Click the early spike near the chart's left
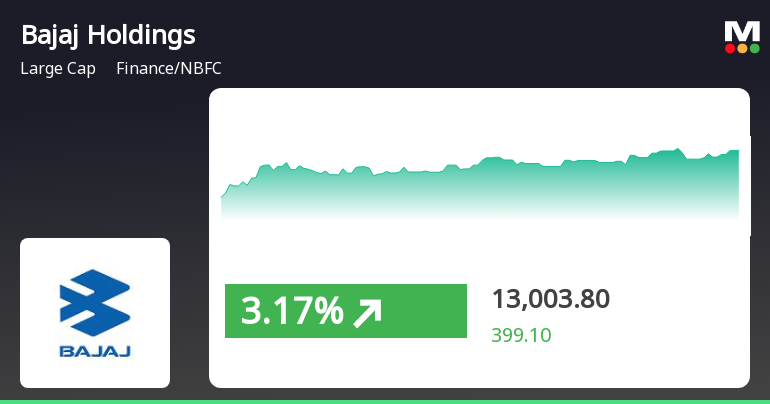The height and width of the screenshot is (404, 770). (x=265, y=165)
